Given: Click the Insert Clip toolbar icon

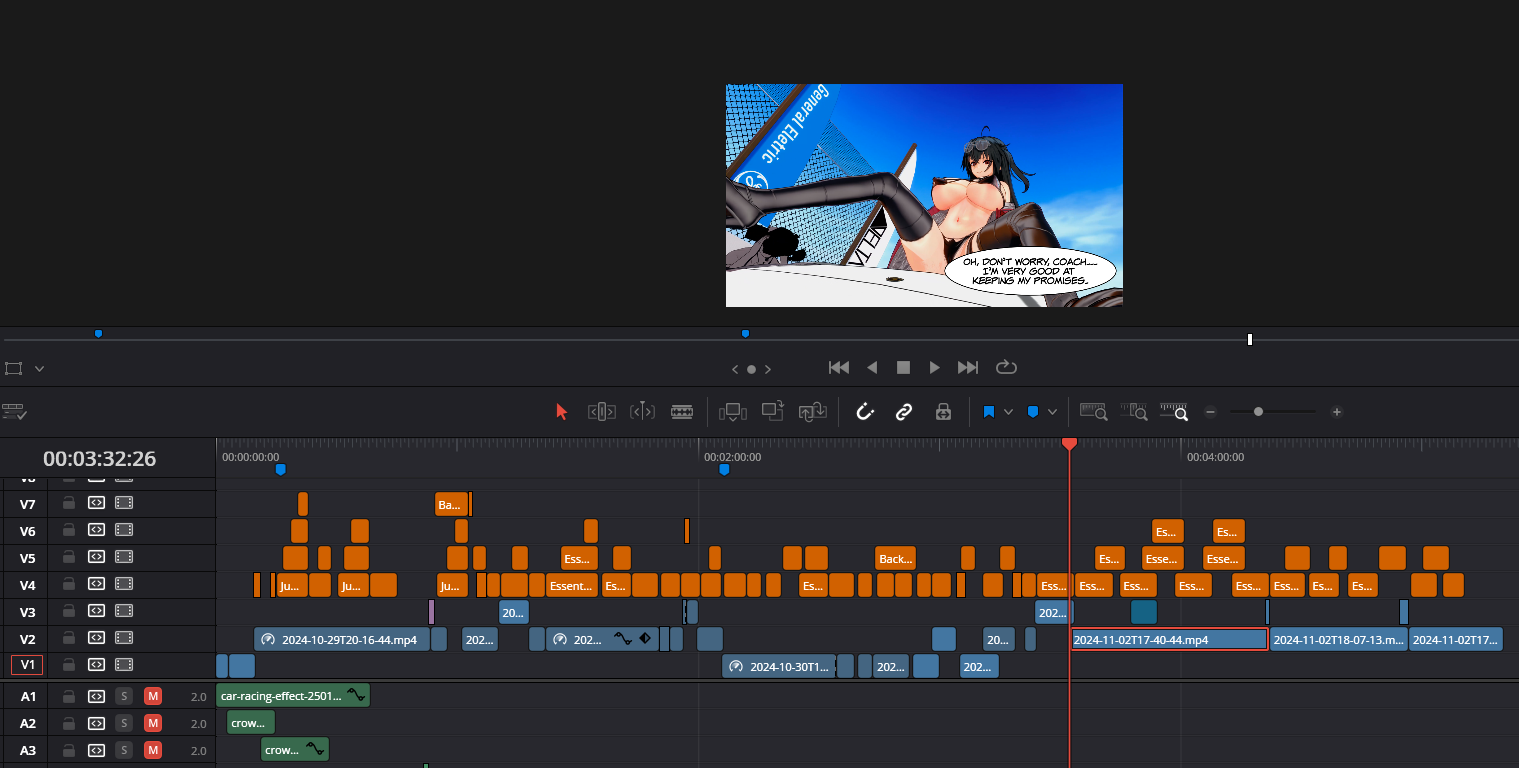Looking at the screenshot, I should click(x=733, y=412).
